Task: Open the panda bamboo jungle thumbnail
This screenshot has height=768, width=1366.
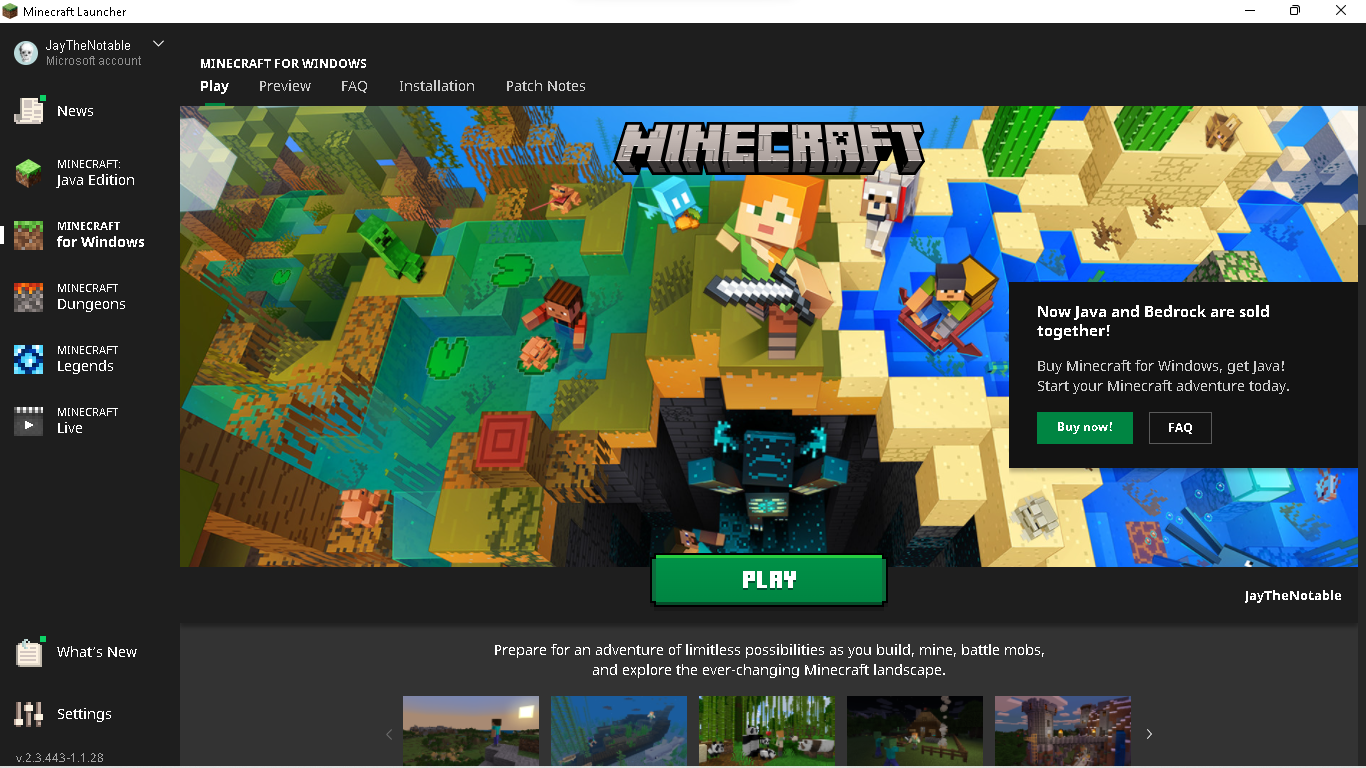Action: pos(767,731)
